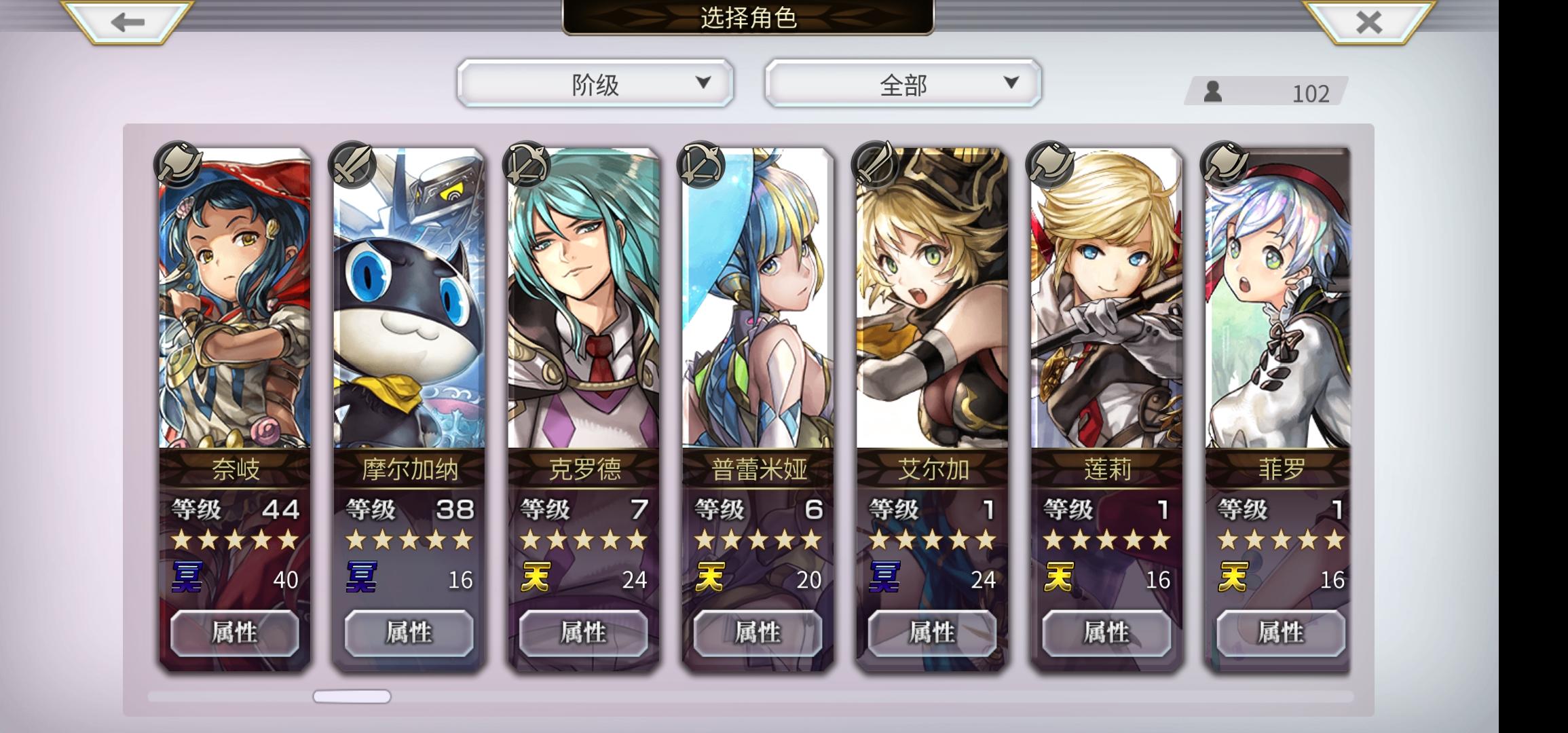Click the arrow of the 全部 dropdown

coord(1011,82)
